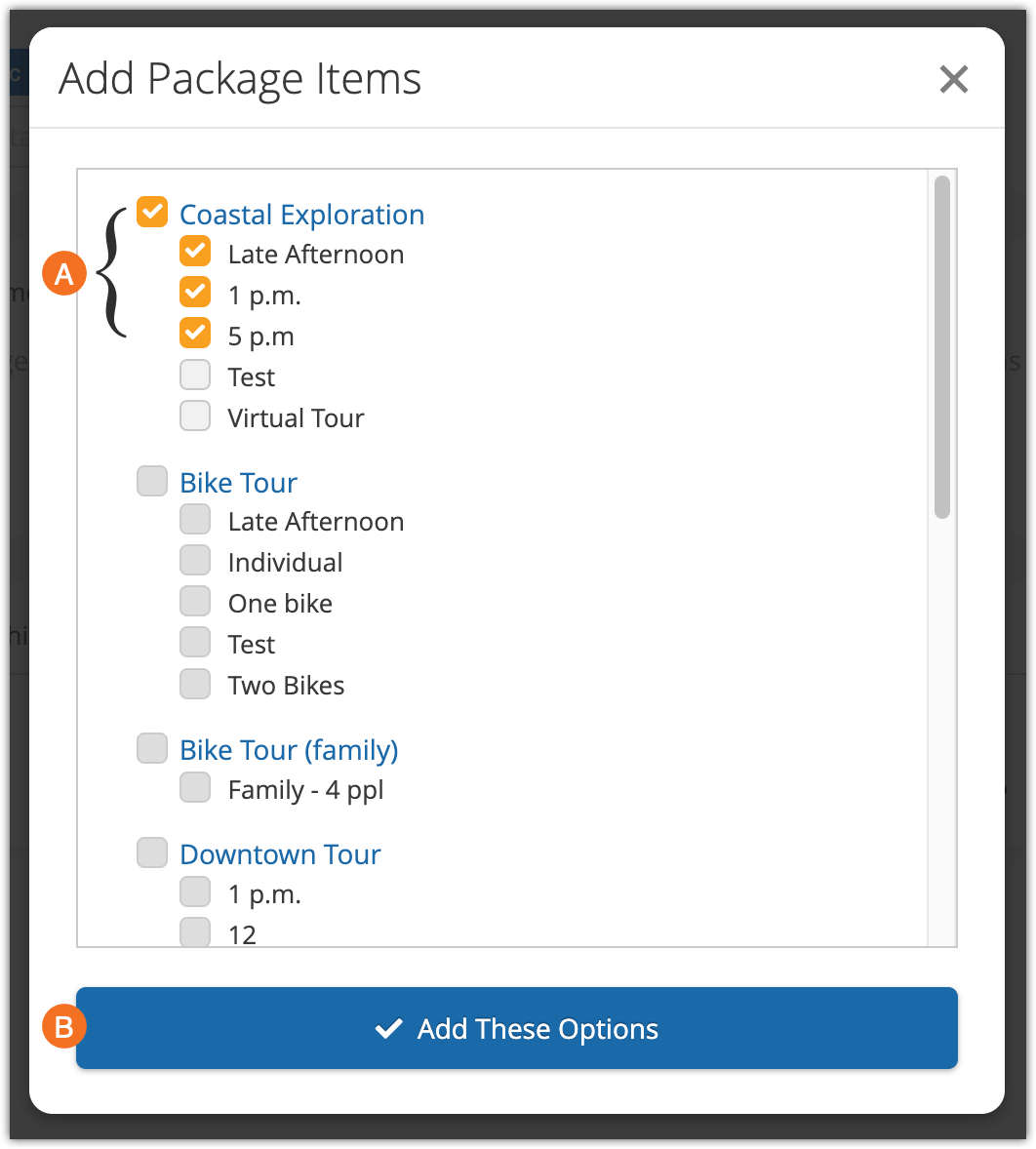This screenshot has height=1149, width=1036.
Task: Check the 12 option under Downtown Tour
Action: pos(195,932)
